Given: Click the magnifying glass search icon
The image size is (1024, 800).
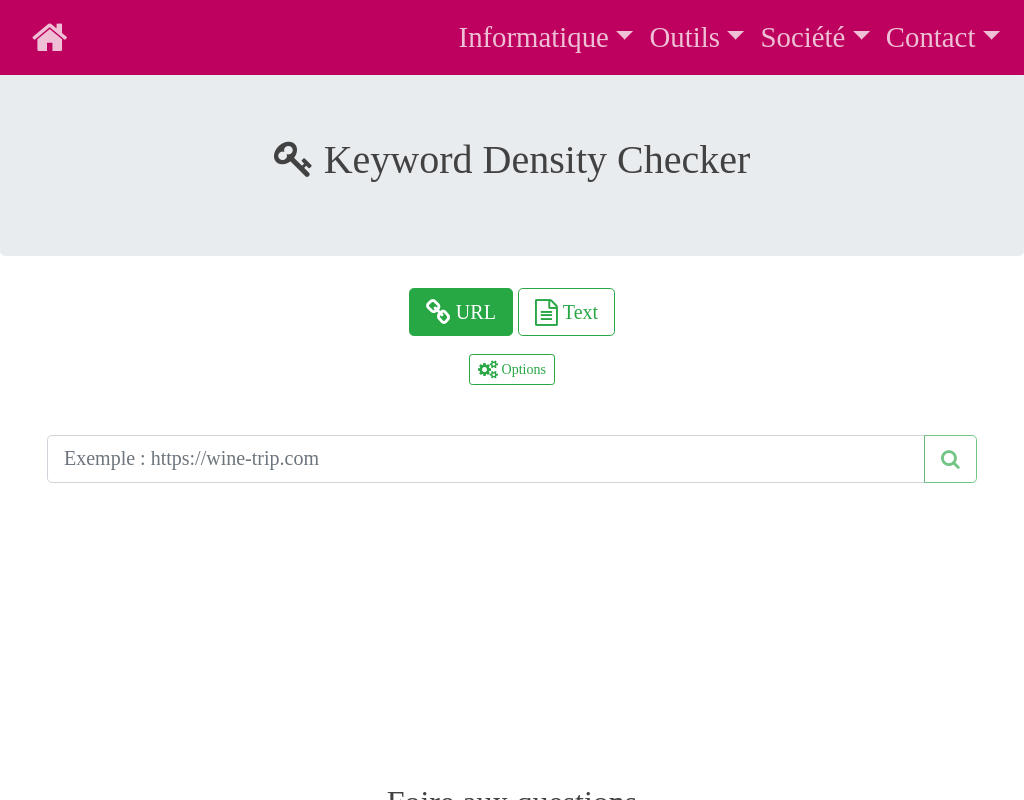Looking at the screenshot, I should (x=949, y=458).
